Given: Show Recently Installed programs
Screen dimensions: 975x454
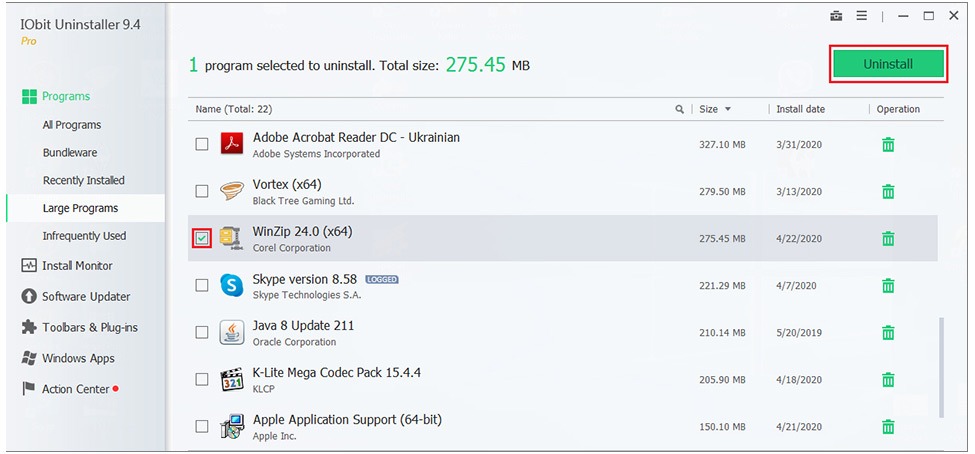Looking at the screenshot, I should [83, 180].
